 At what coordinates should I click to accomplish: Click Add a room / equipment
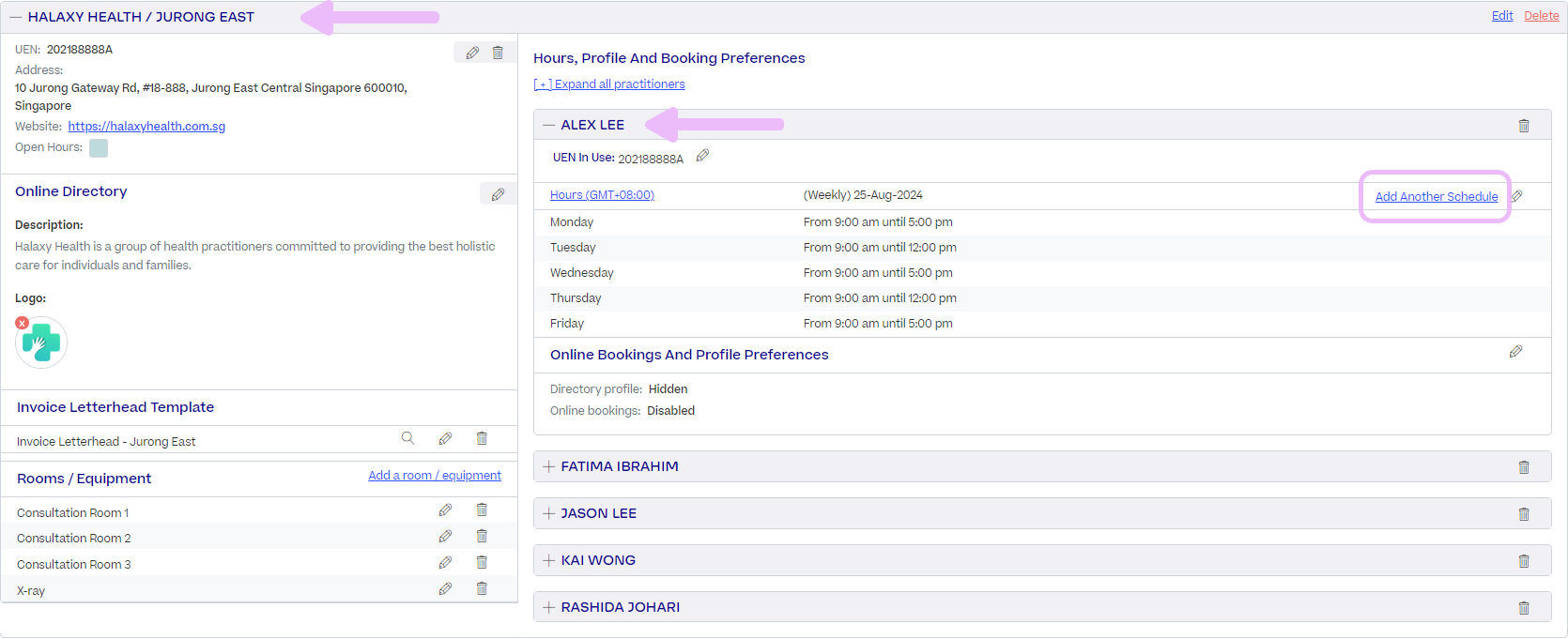435,476
